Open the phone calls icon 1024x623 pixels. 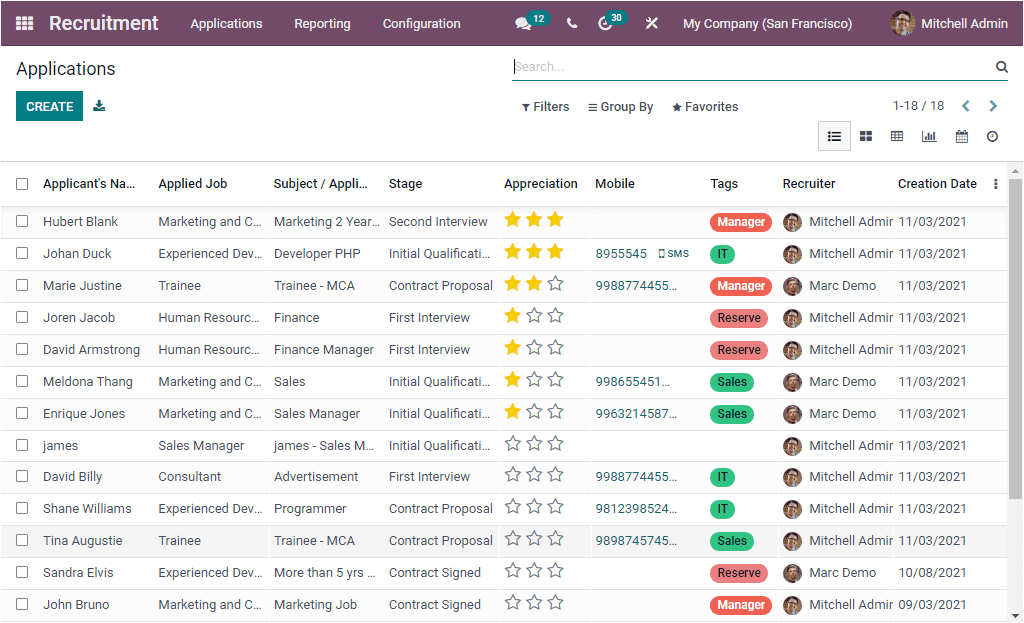[x=571, y=22]
